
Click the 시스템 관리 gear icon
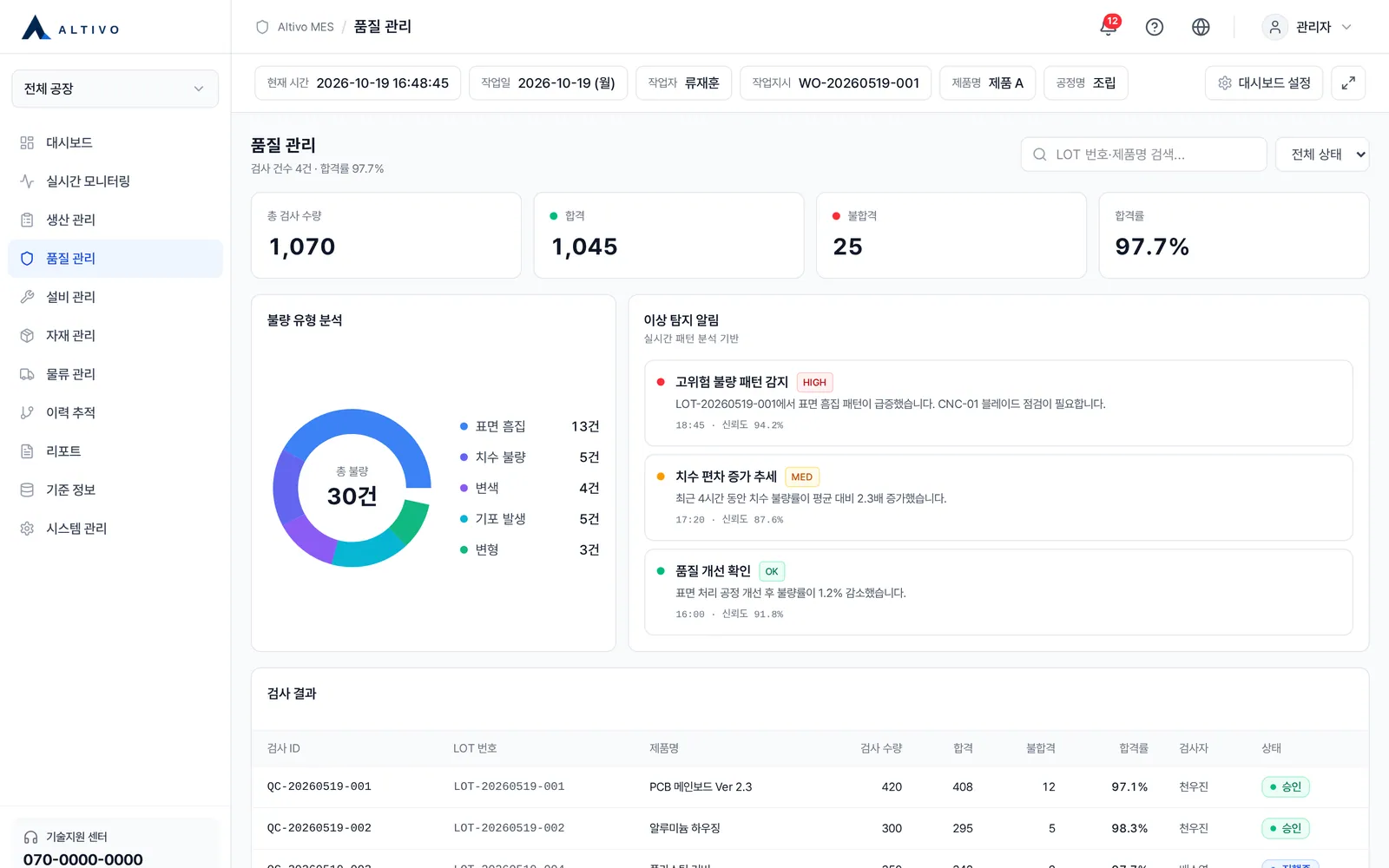pyautogui.click(x=27, y=529)
